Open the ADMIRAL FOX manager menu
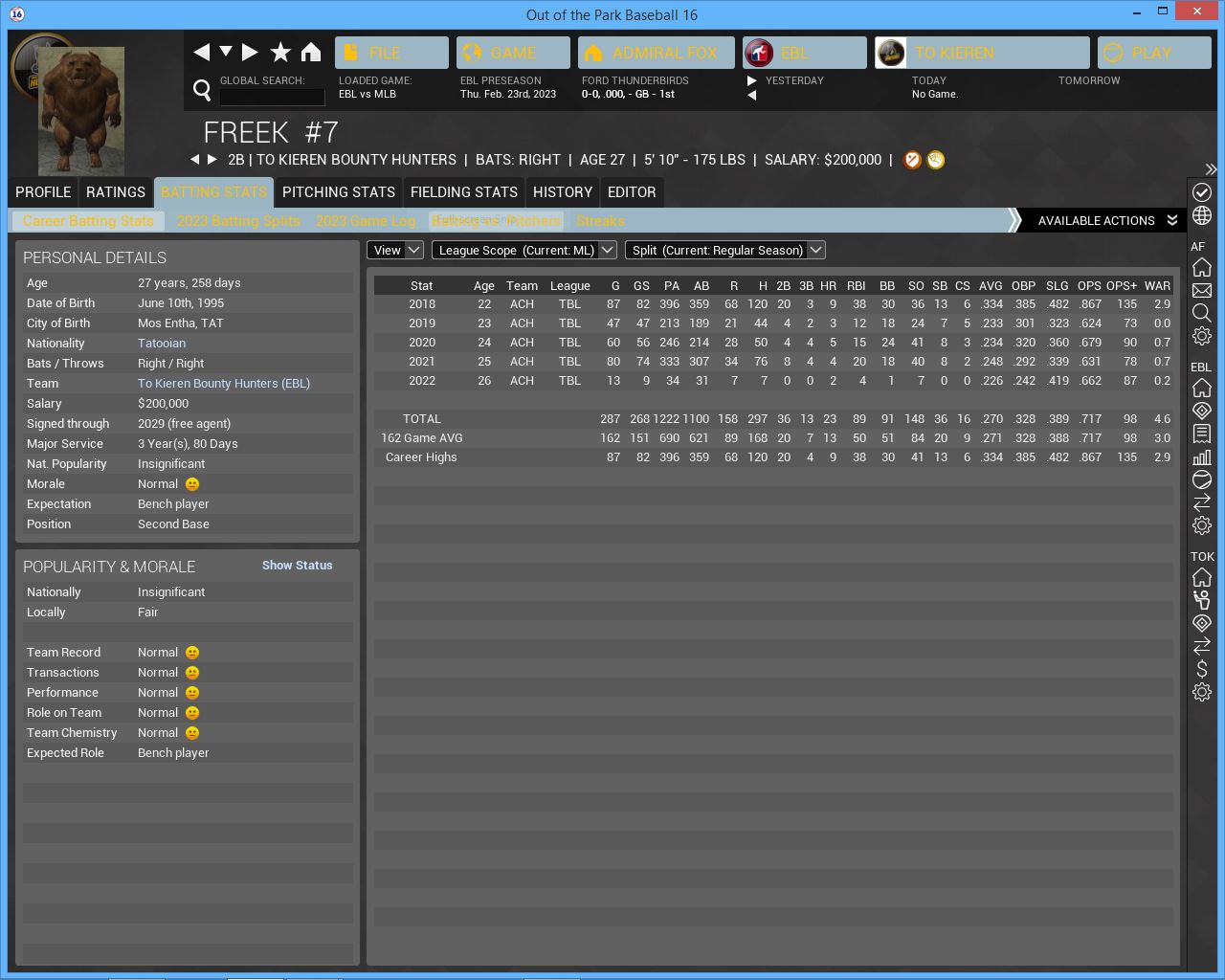The width and height of the screenshot is (1225, 980). tap(657, 53)
